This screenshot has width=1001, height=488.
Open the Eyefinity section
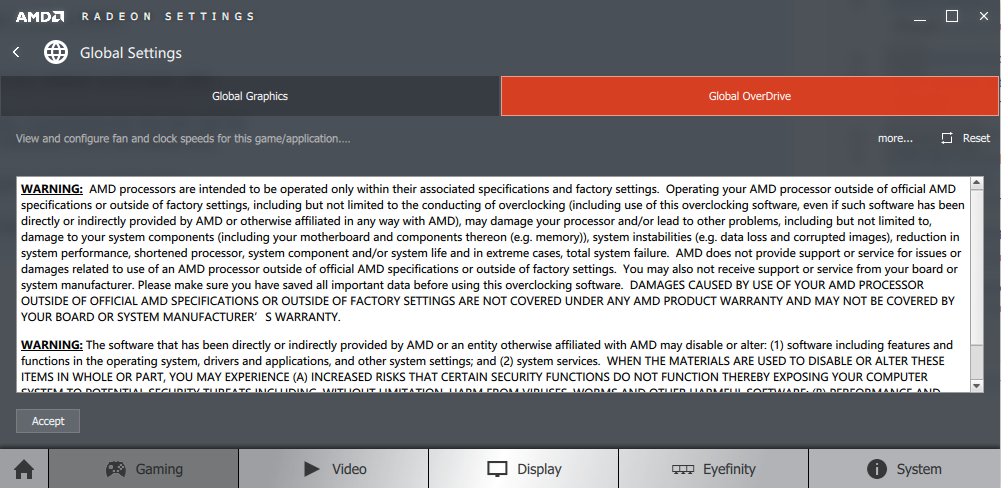[x=713, y=469]
